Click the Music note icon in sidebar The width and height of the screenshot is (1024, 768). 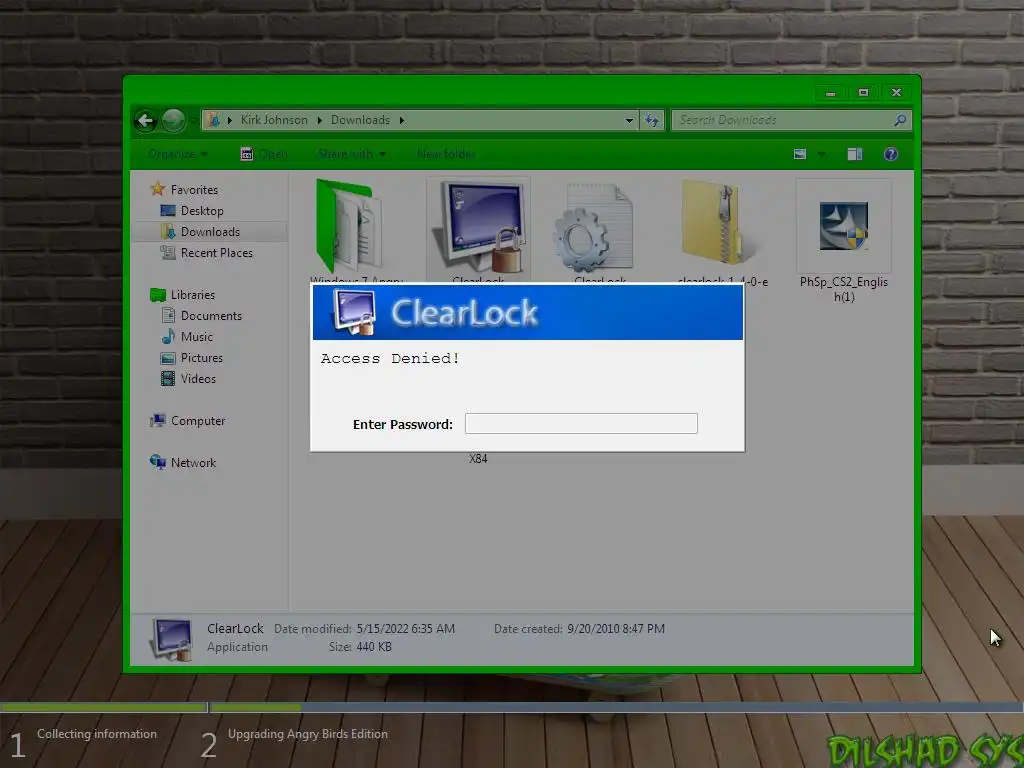pos(168,336)
